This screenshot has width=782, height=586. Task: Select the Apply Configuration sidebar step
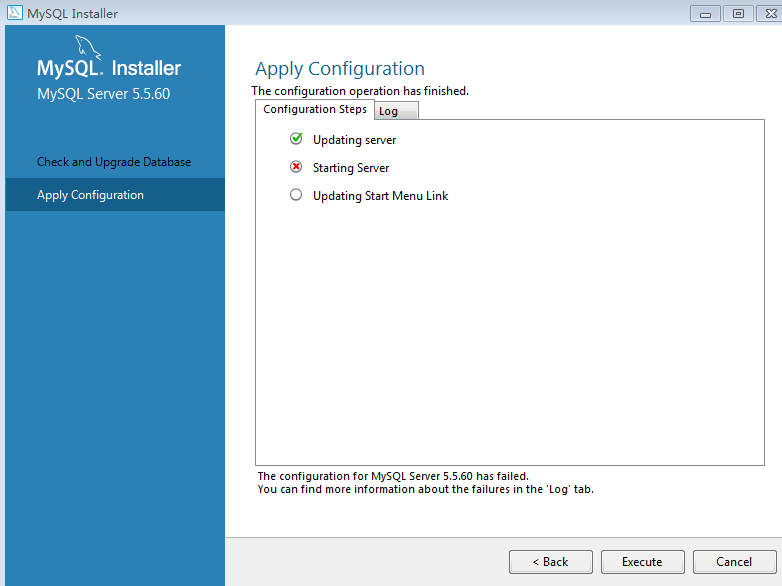[x=91, y=195]
